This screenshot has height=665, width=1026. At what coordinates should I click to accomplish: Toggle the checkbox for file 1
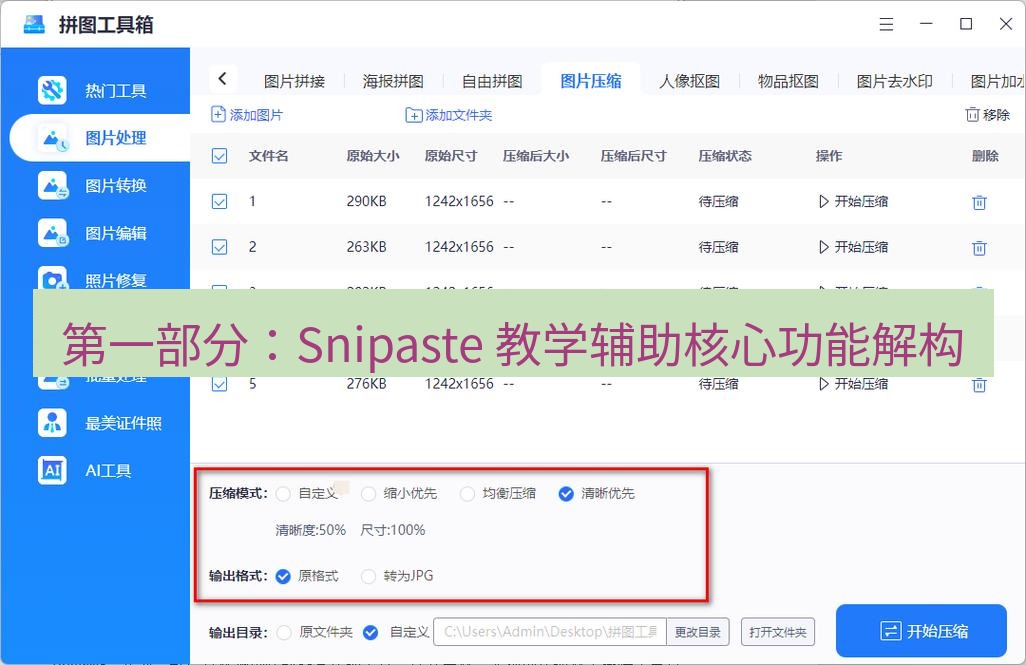(x=219, y=202)
